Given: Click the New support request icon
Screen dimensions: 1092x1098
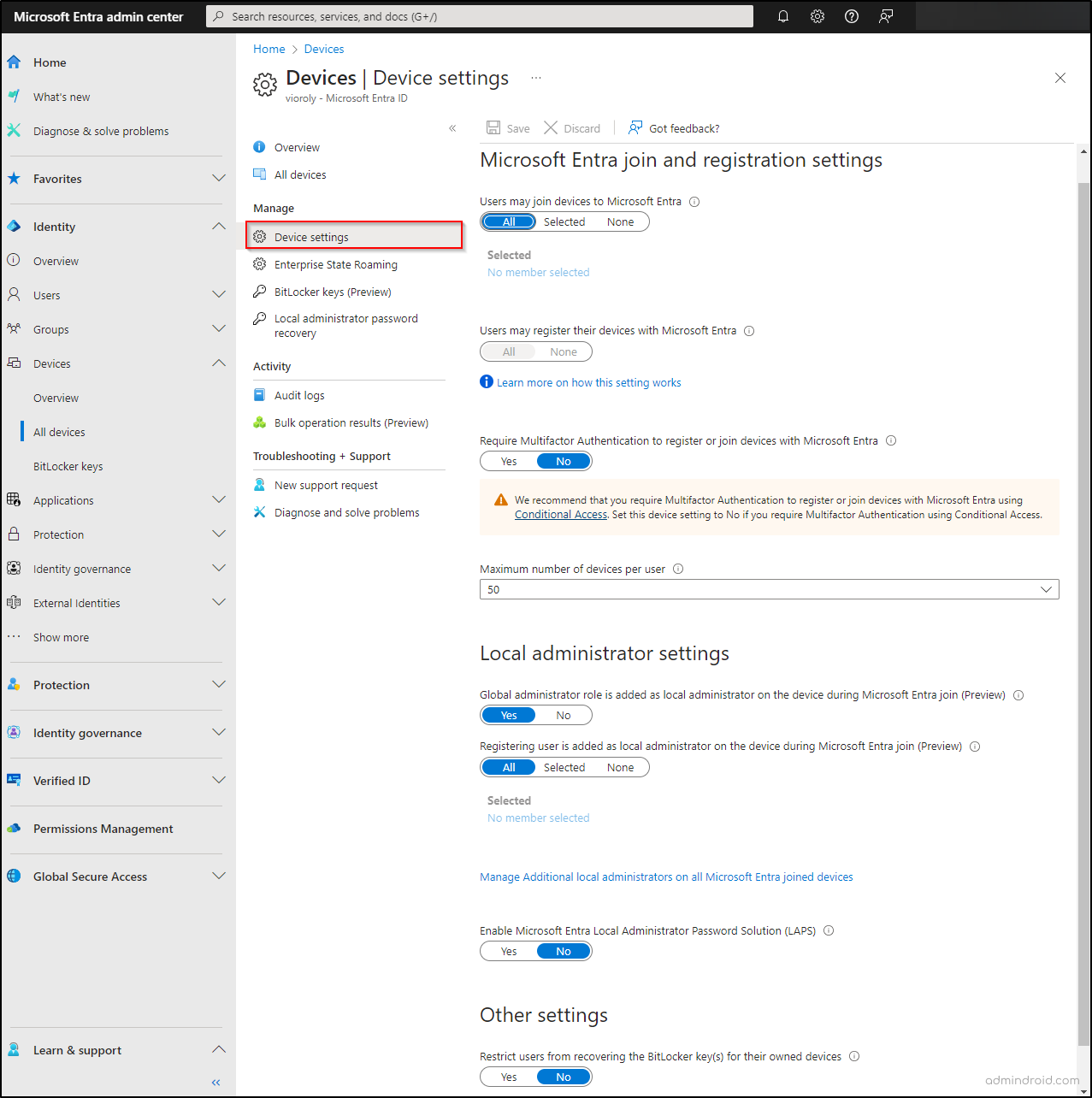Looking at the screenshot, I should coord(259,484).
